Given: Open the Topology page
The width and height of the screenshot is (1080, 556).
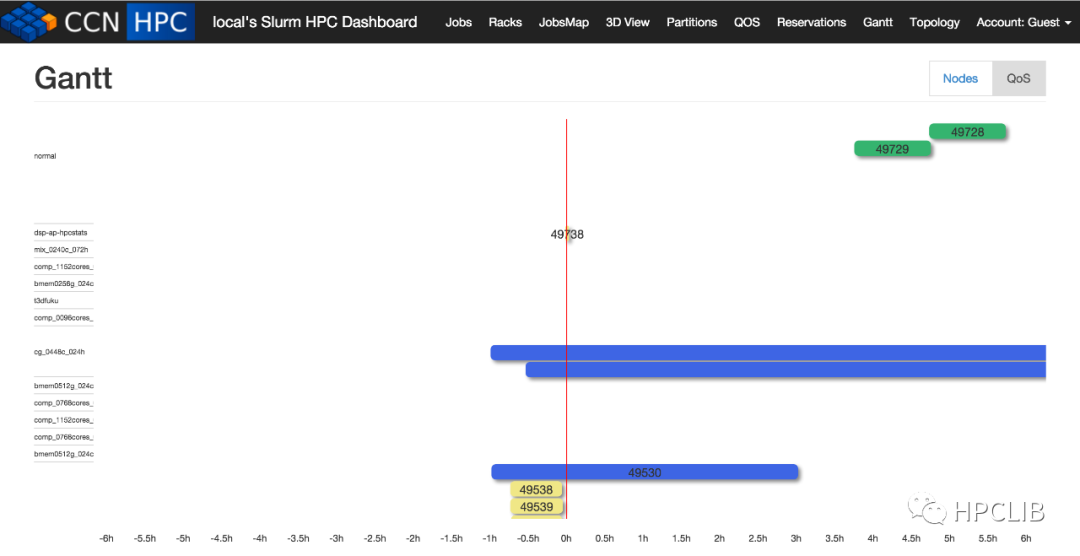Looking at the screenshot, I should (x=934, y=22).
